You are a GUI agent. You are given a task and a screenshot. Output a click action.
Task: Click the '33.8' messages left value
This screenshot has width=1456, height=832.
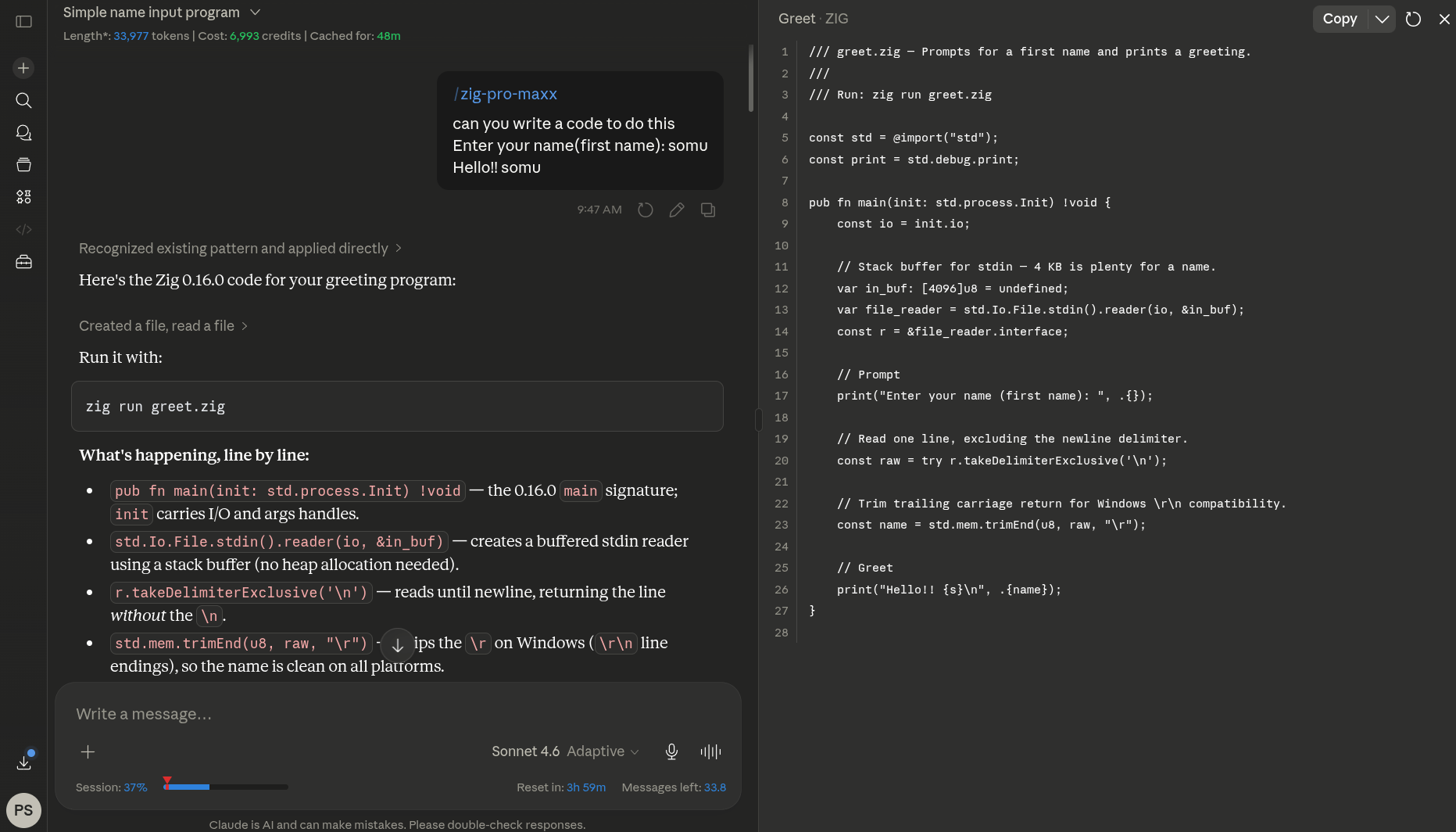pos(715,787)
